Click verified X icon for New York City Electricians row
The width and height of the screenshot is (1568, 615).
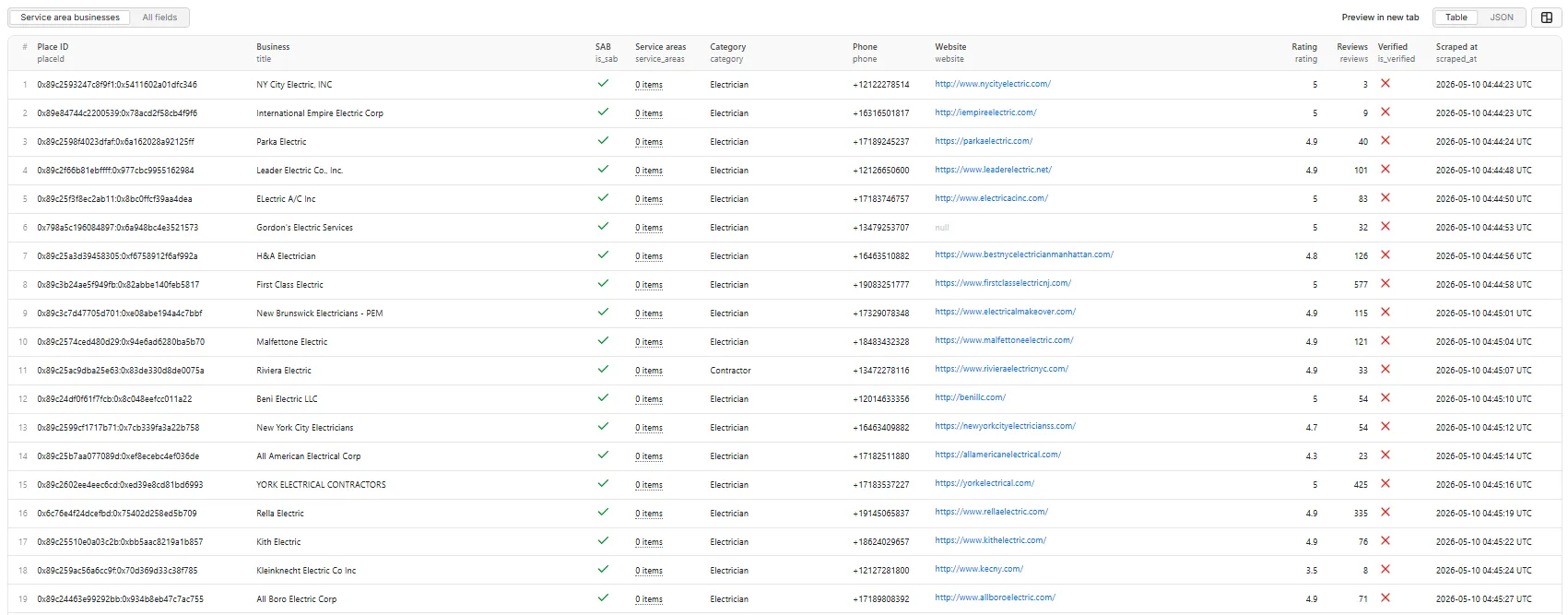[1385, 426]
